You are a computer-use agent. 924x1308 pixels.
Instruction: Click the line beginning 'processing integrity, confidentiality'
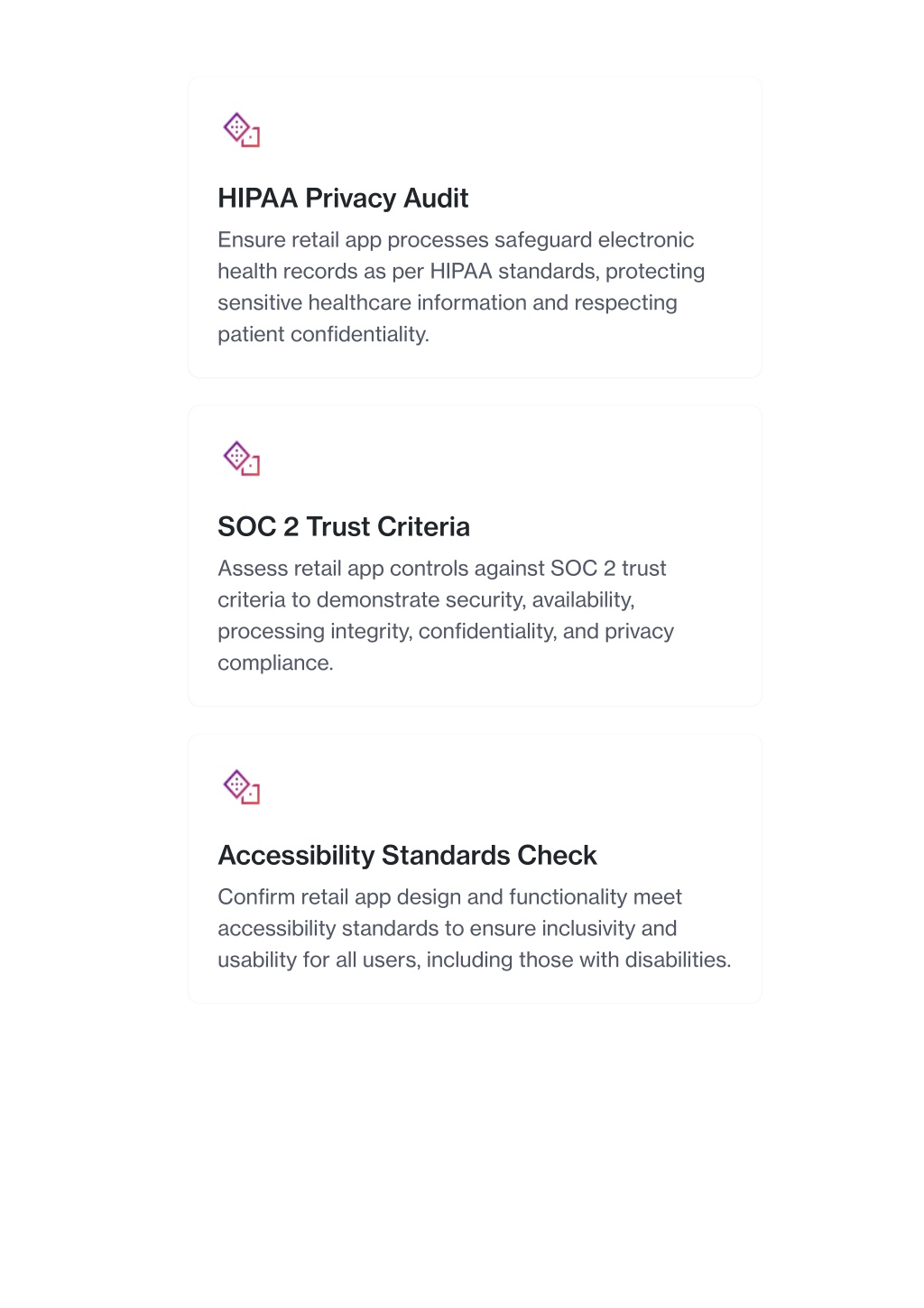tap(446, 631)
